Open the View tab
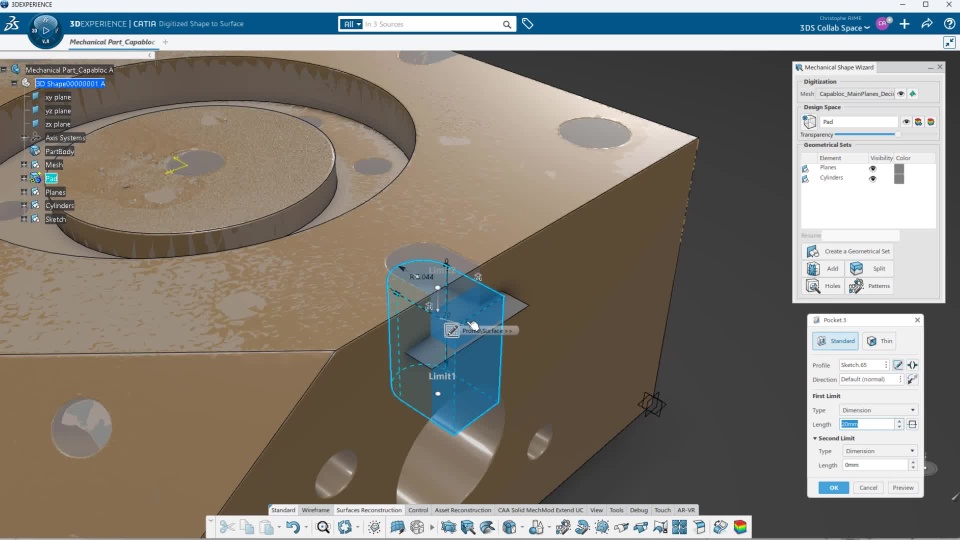The height and width of the screenshot is (540, 960). point(596,510)
